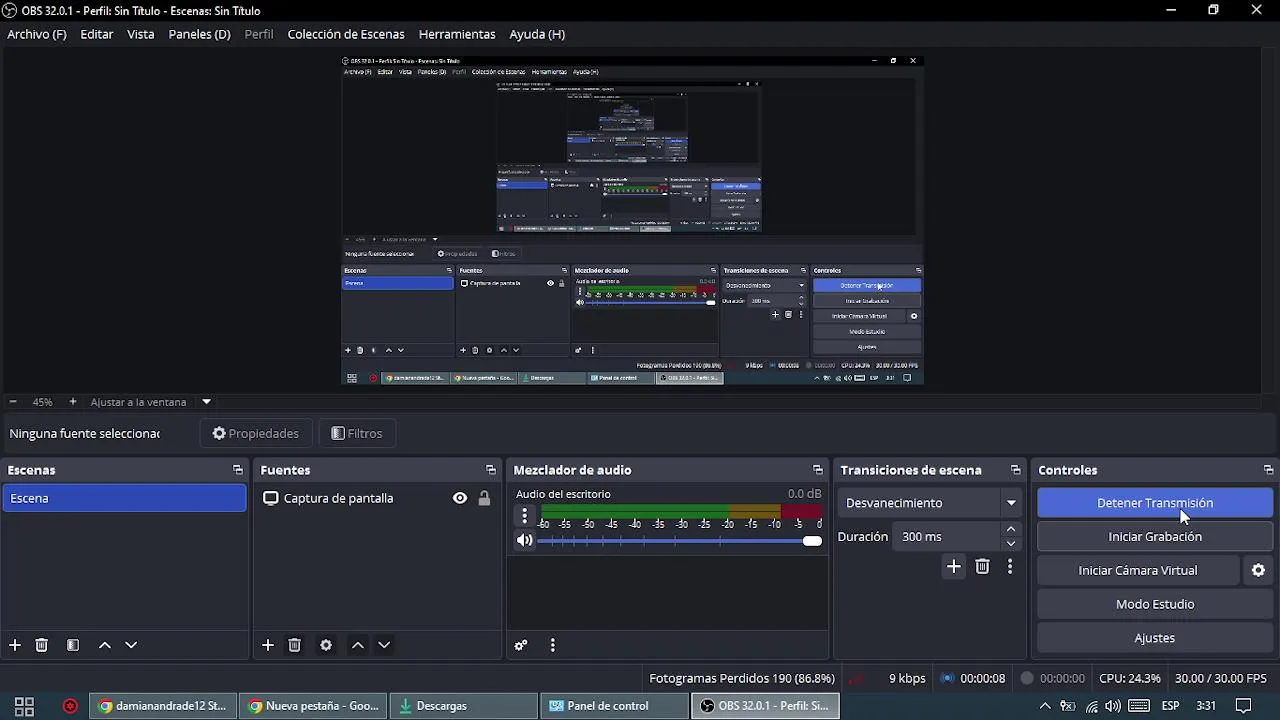
Task: Open Ajustes button in Controles
Action: tap(1155, 638)
